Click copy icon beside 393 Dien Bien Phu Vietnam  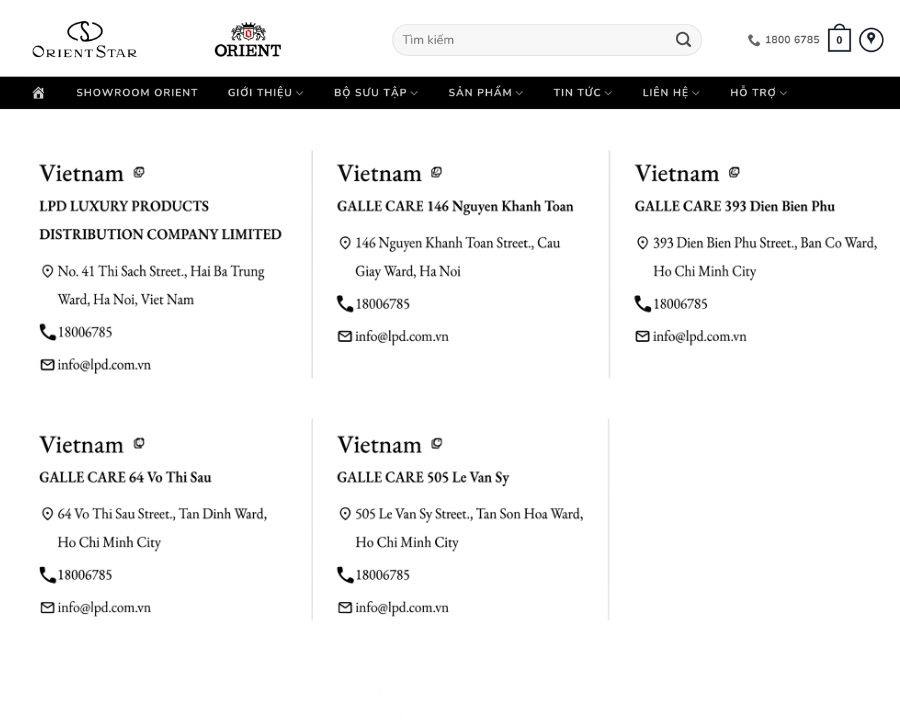(734, 172)
